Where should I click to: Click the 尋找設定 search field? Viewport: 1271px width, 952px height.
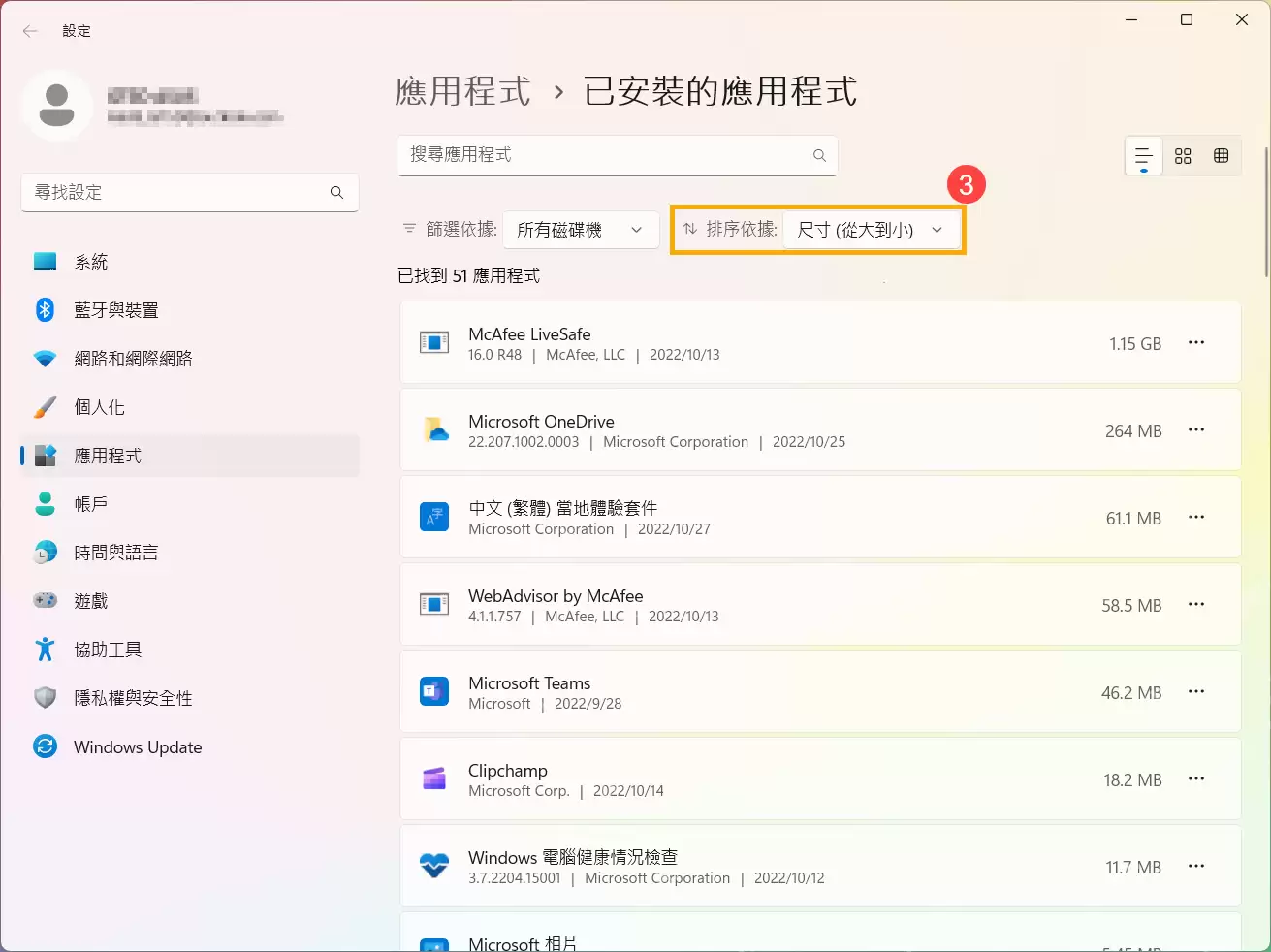click(x=190, y=192)
